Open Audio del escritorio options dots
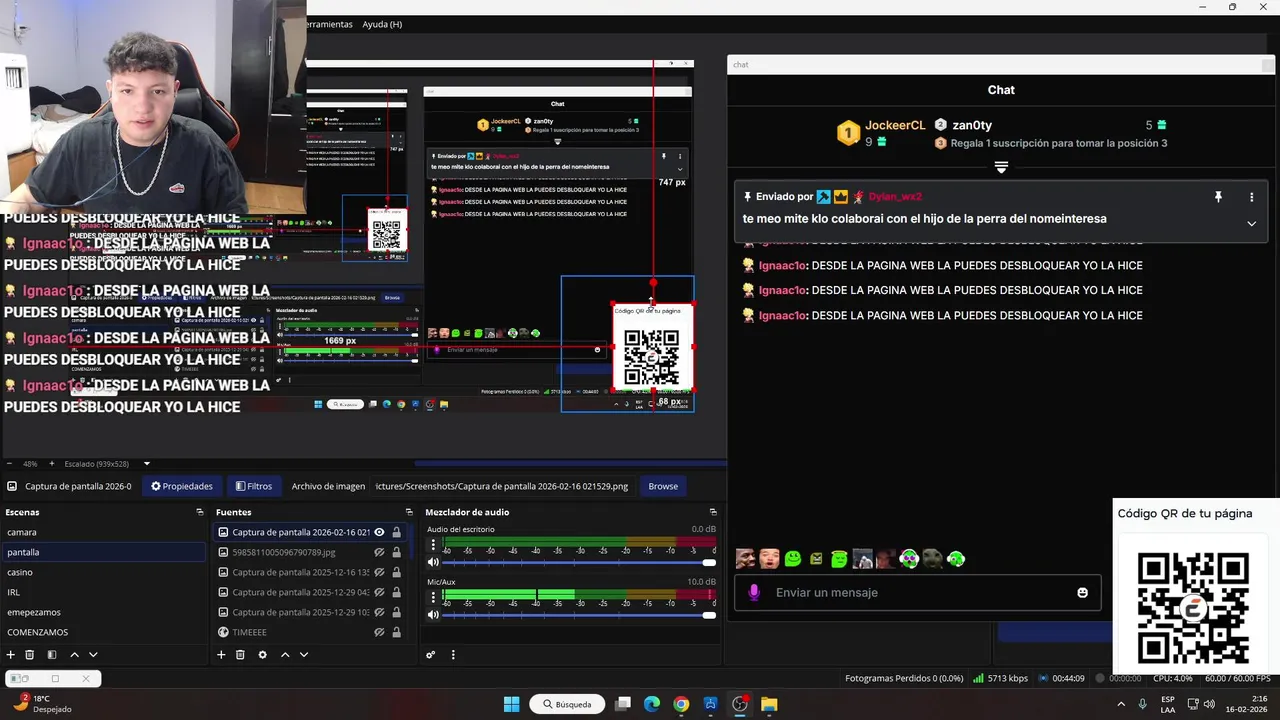The width and height of the screenshot is (1280, 720). [433, 545]
